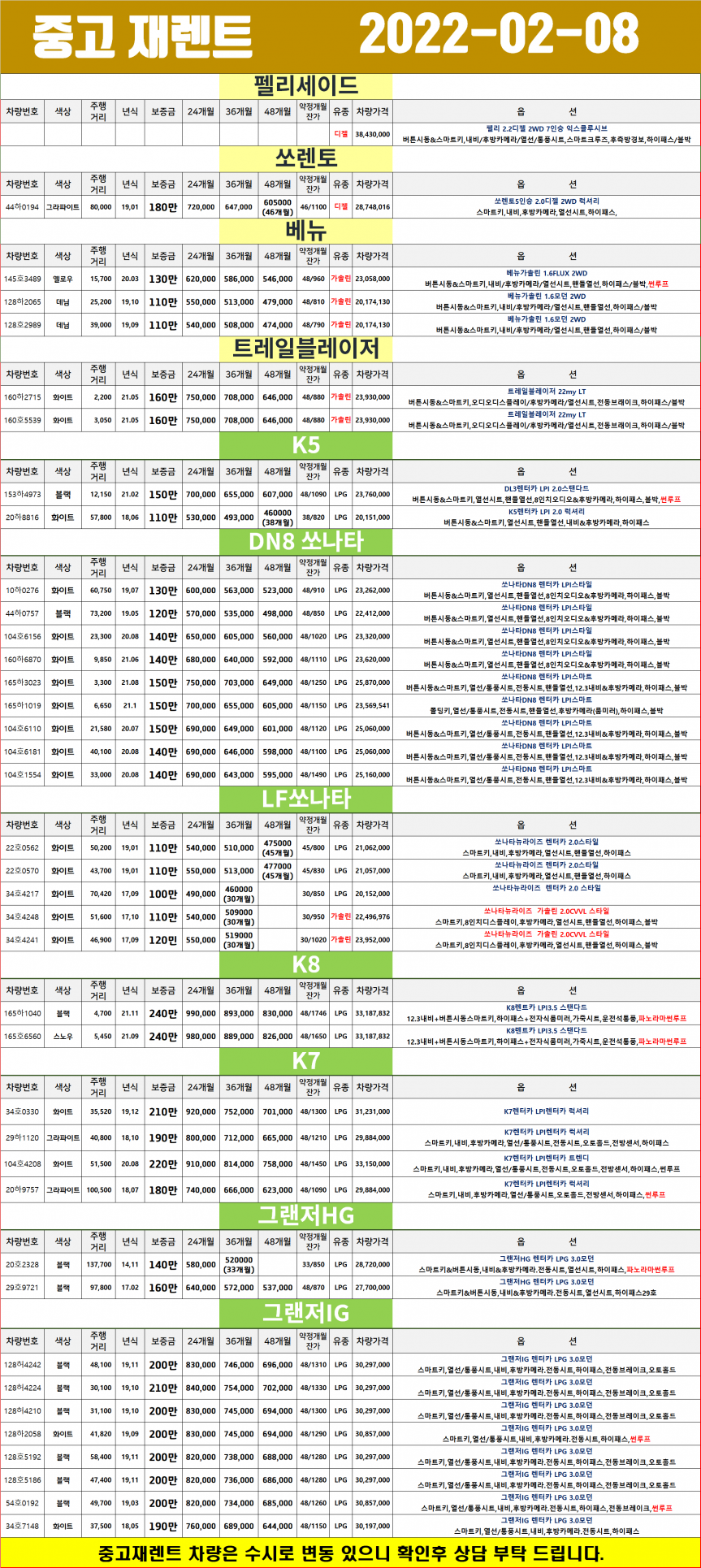Click vehicle number 165하3023
This screenshot has height=1568, width=701.
coord(22,682)
